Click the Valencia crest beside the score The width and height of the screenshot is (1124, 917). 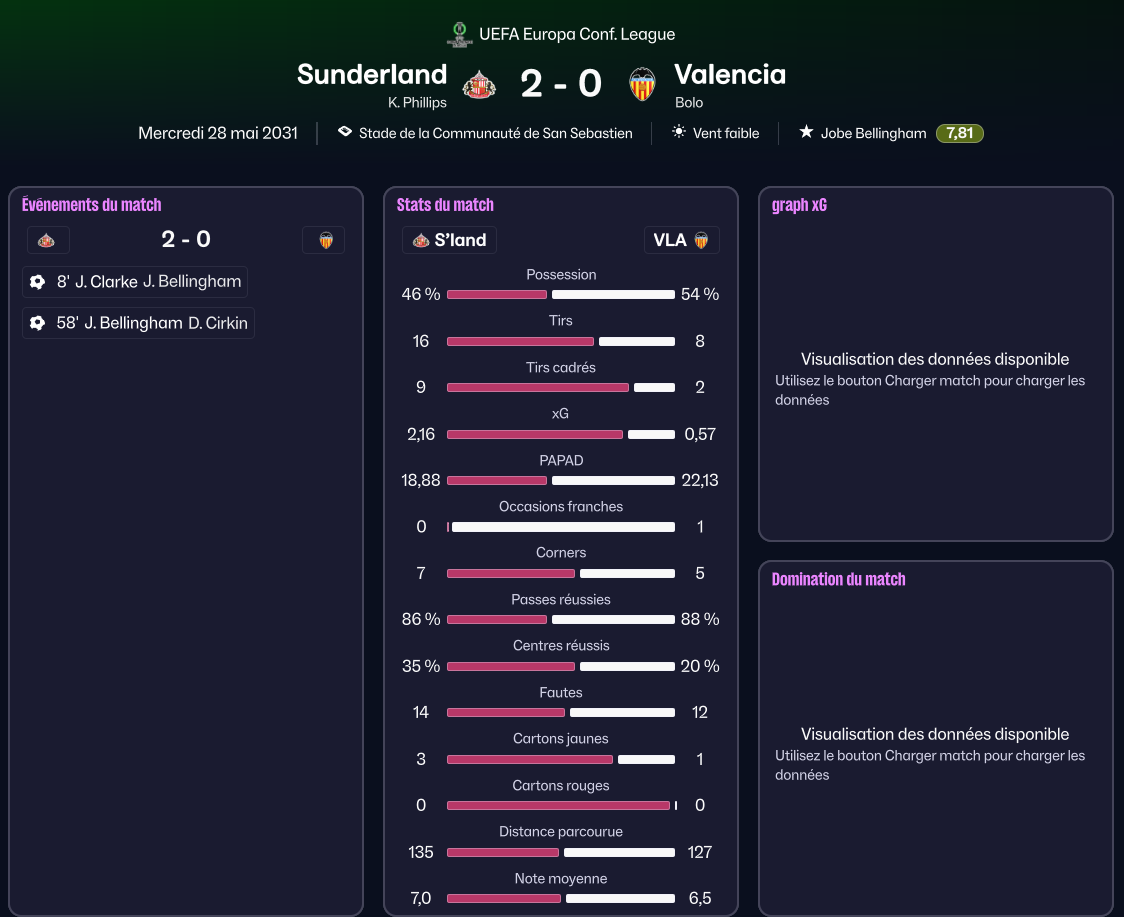tap(642, 85)
